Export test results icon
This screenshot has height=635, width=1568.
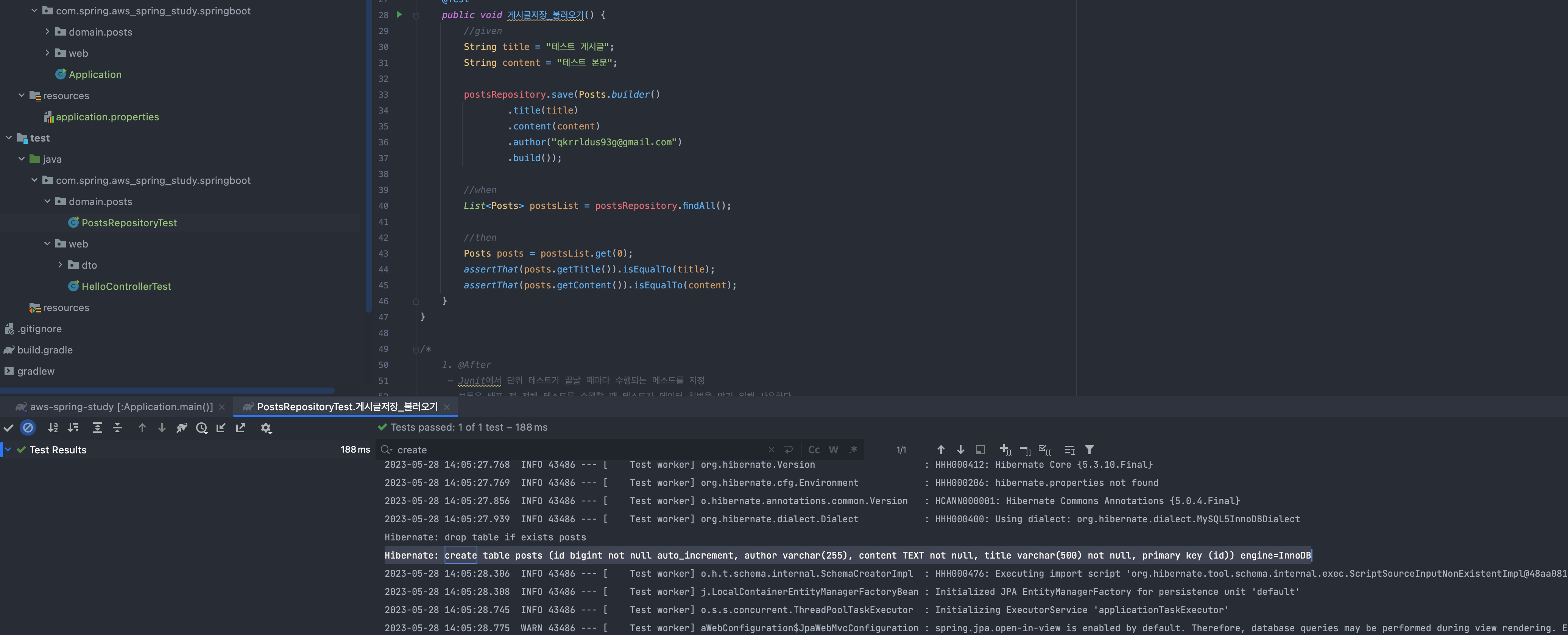click(x=241, y=428)
